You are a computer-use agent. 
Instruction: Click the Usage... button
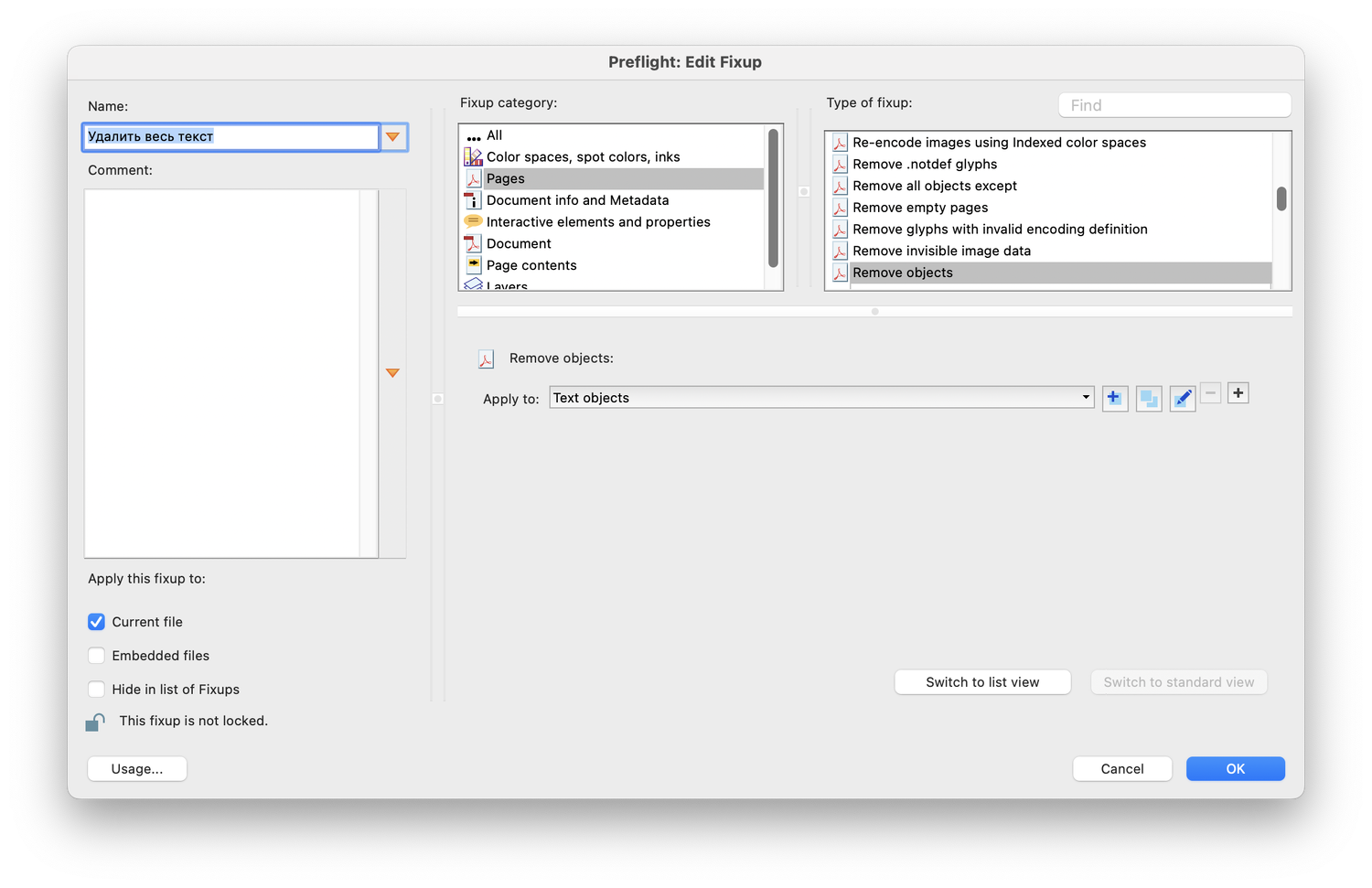point(137,769)
